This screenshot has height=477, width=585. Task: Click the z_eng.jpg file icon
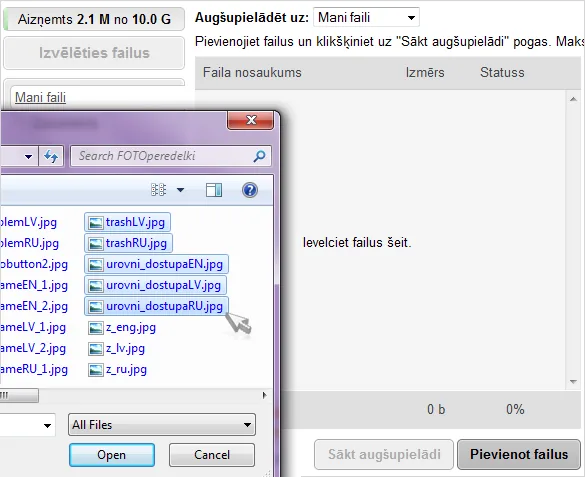[96, 327]
